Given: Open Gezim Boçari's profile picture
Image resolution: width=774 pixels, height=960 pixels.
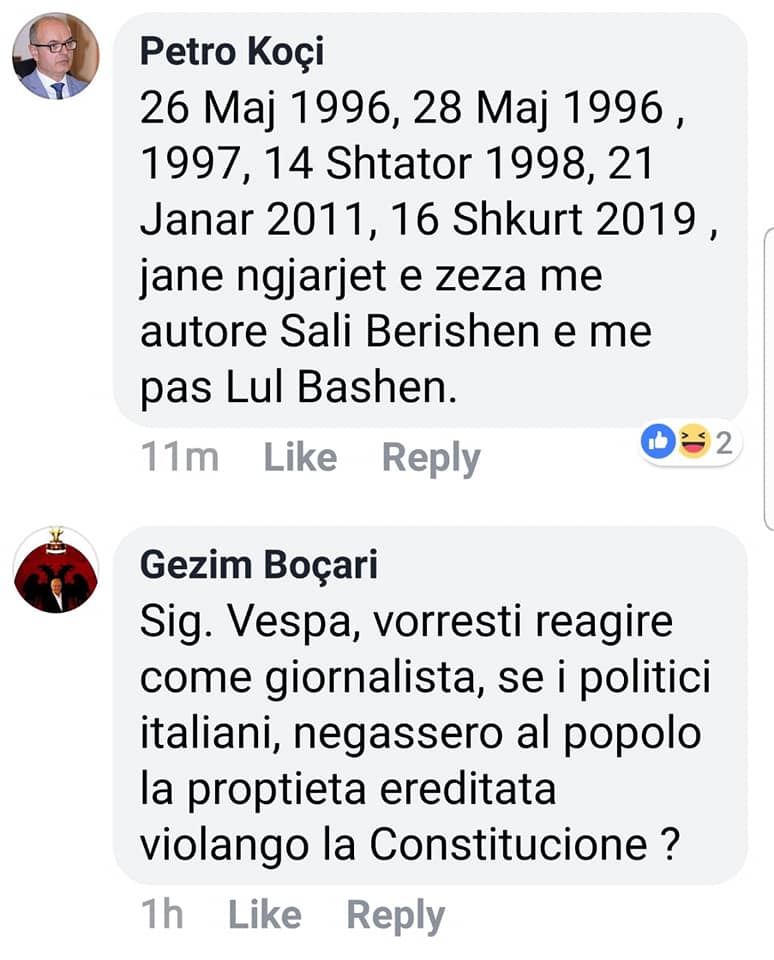Looking at the screenshot, I should click(55, 570).
